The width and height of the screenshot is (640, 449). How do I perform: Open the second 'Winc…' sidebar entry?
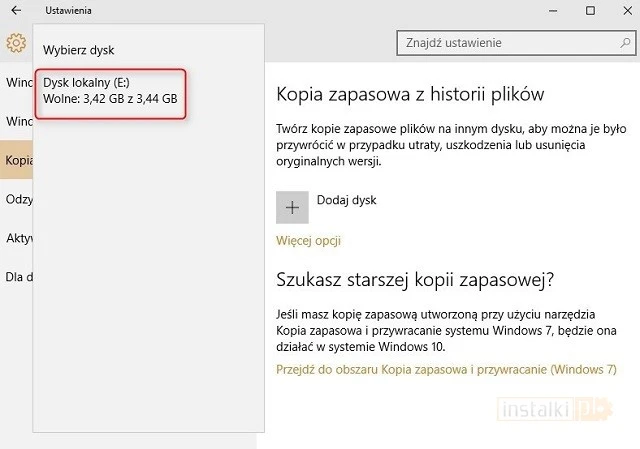click(x=17, y=121)
